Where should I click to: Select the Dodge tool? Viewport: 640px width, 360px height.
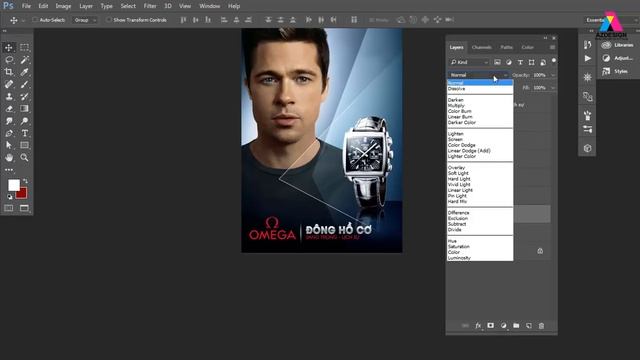click(24, 121)
